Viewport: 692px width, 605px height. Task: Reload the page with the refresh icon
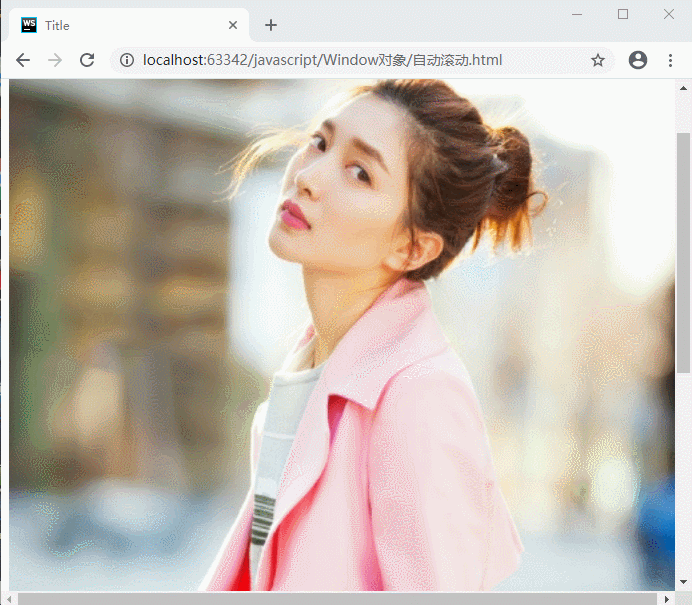click(87, 60)
